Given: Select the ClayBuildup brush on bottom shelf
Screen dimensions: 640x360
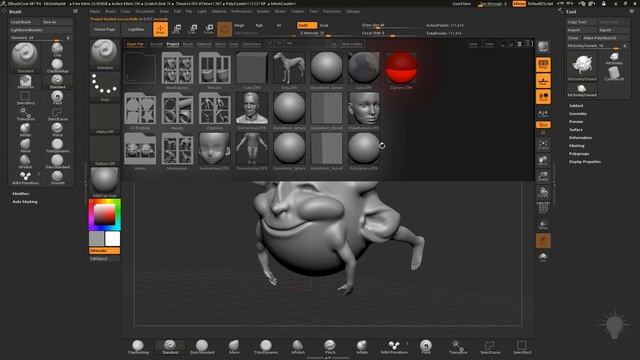Looking at the screenshot, I should (138, 347).
